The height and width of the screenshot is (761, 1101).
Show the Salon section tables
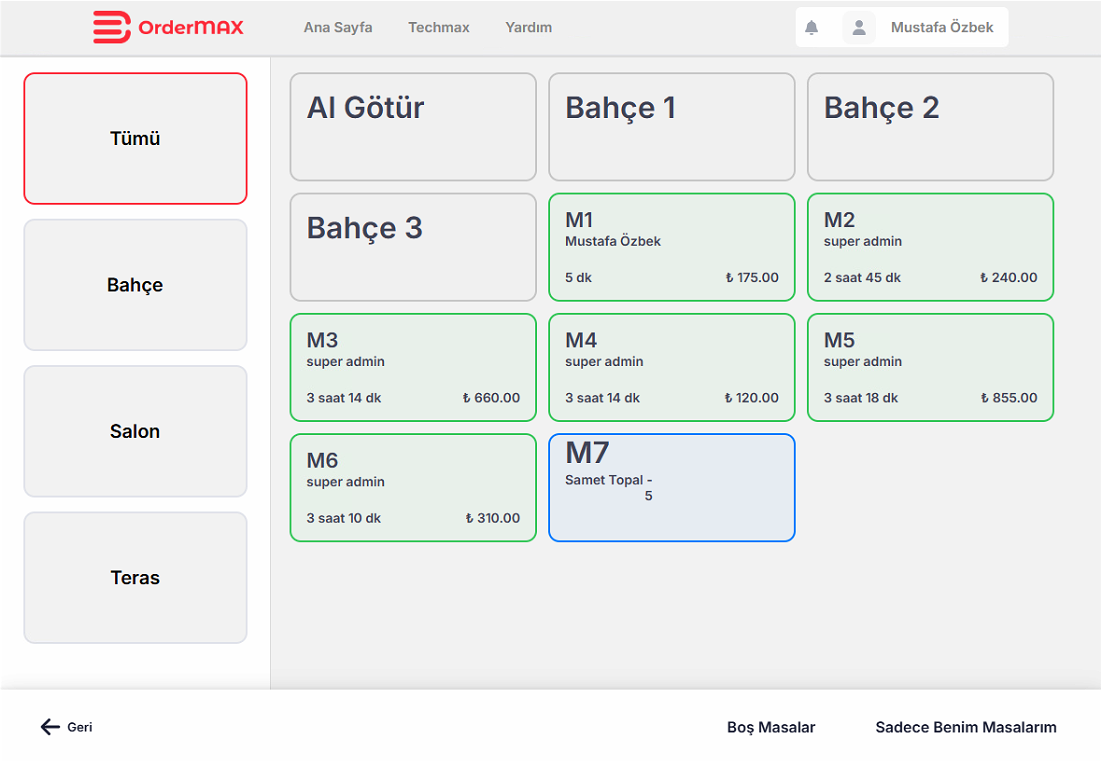point(135,432)
